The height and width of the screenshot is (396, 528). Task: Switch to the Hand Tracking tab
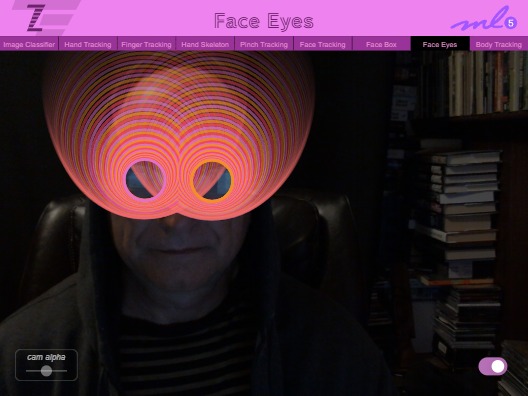pyautogui.click(x=88, y=44)
